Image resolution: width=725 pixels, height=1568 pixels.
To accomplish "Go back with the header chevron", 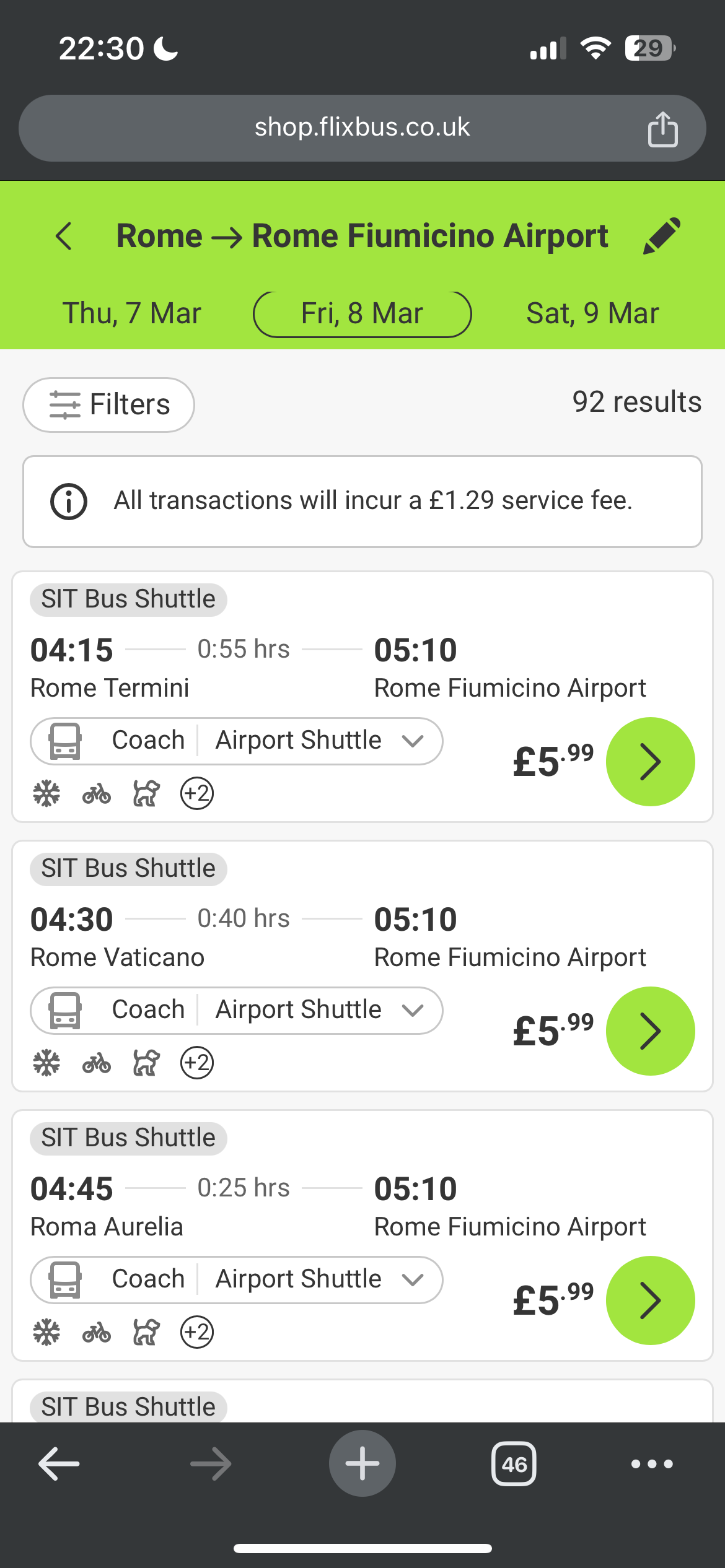I will (63, 237).
